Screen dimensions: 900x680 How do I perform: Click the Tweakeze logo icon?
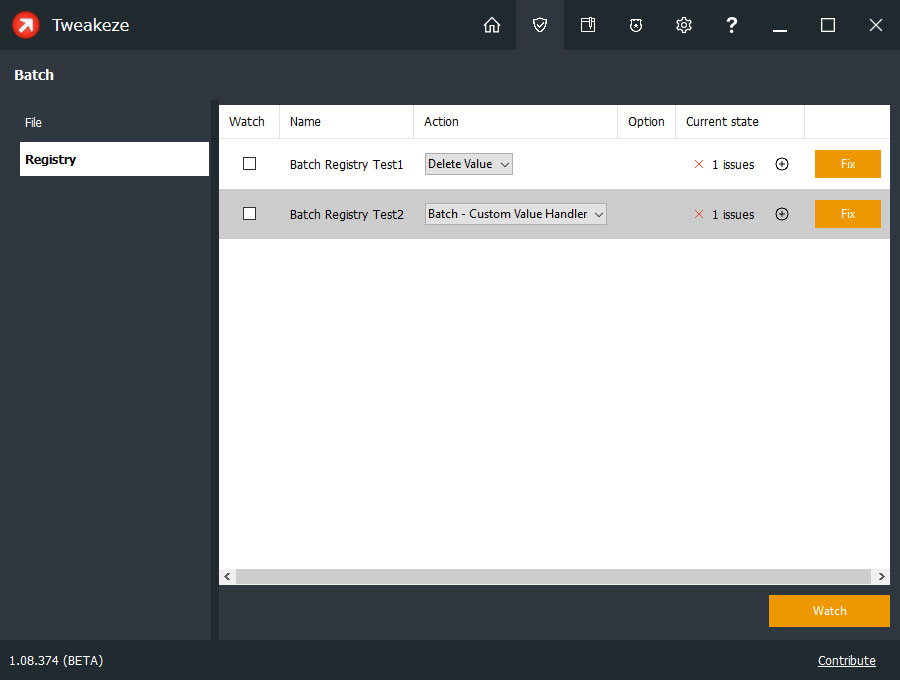click(25, 25)
